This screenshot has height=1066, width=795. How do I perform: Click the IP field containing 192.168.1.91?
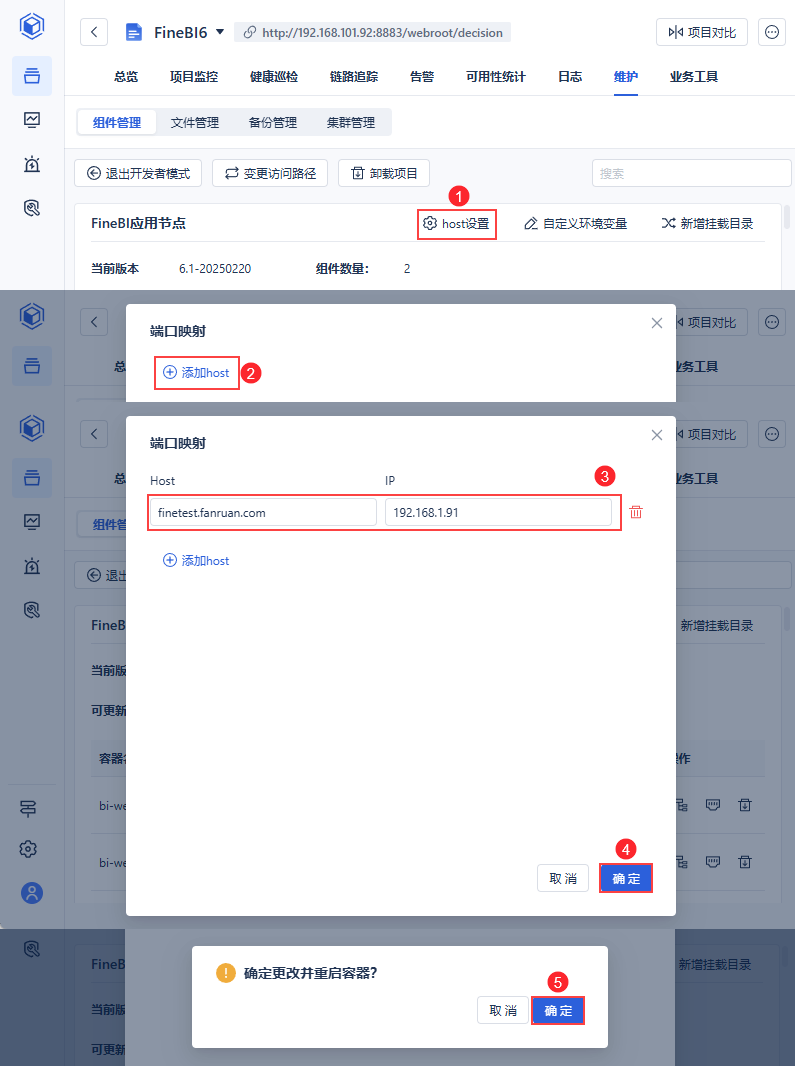tap(498, 513)
